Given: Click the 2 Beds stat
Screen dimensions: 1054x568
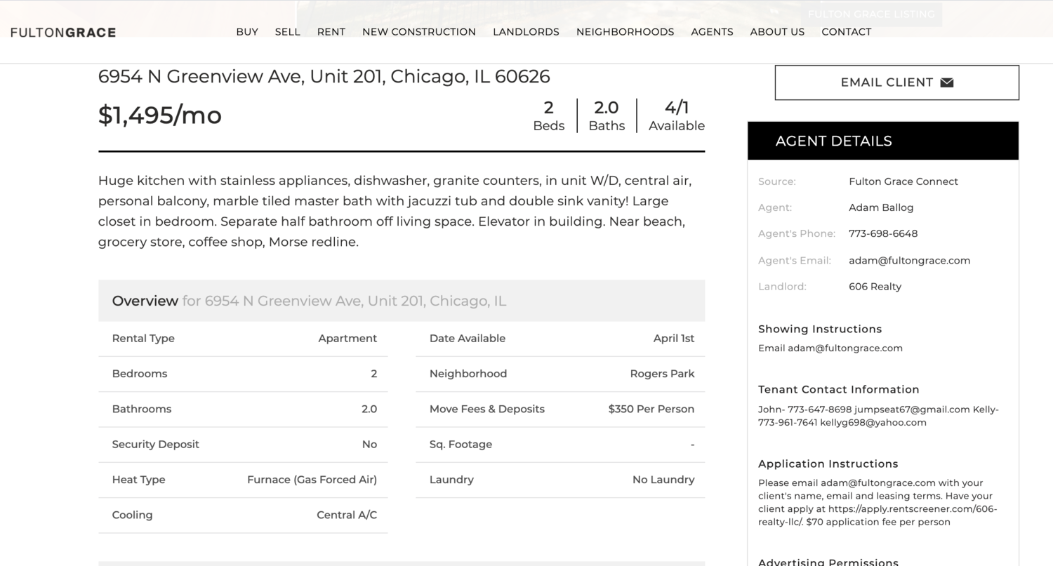Looking at the screenshot, I should tap(549, 116).
